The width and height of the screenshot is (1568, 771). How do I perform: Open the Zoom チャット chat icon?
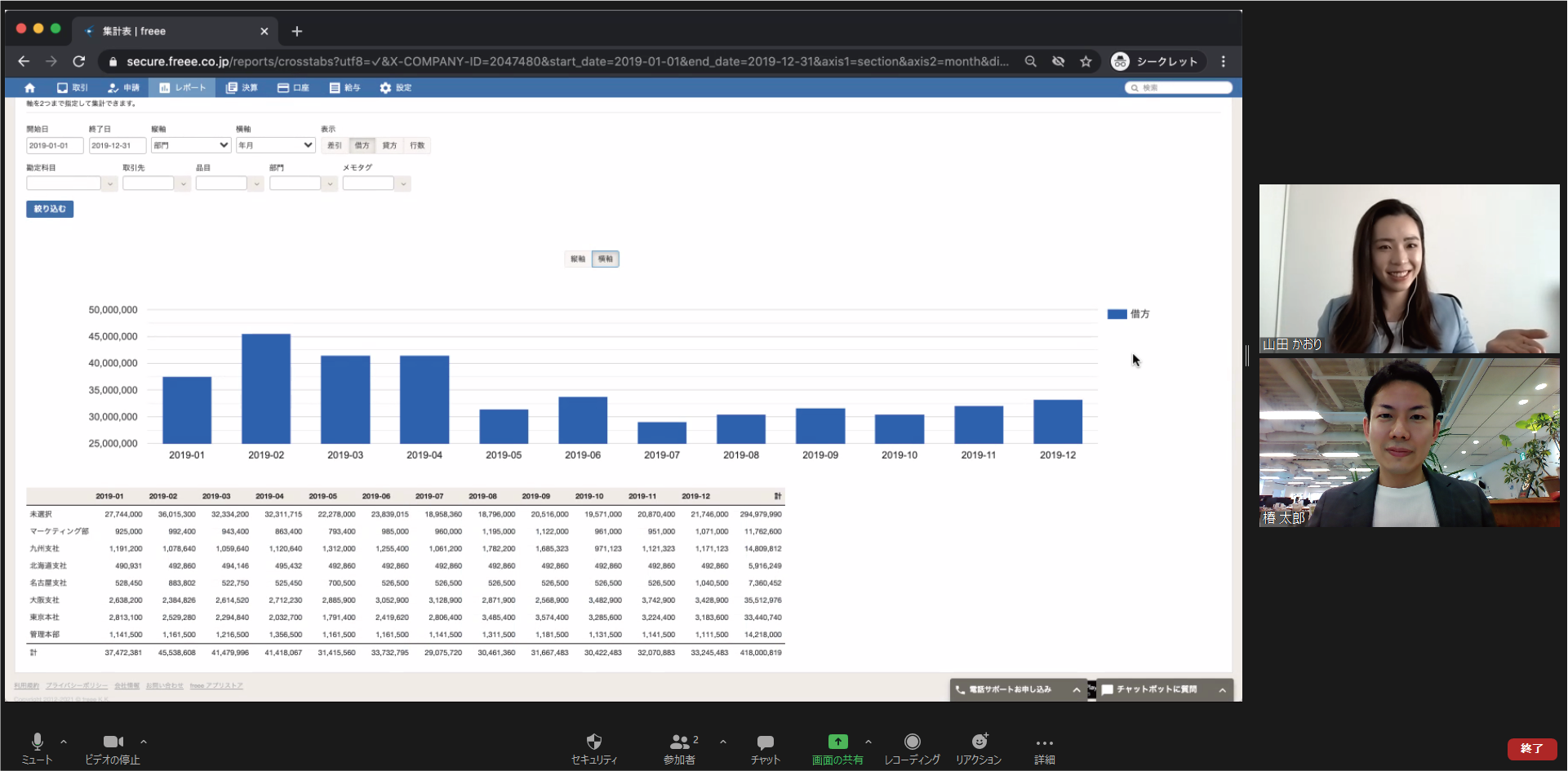click(x=765, y=742)
